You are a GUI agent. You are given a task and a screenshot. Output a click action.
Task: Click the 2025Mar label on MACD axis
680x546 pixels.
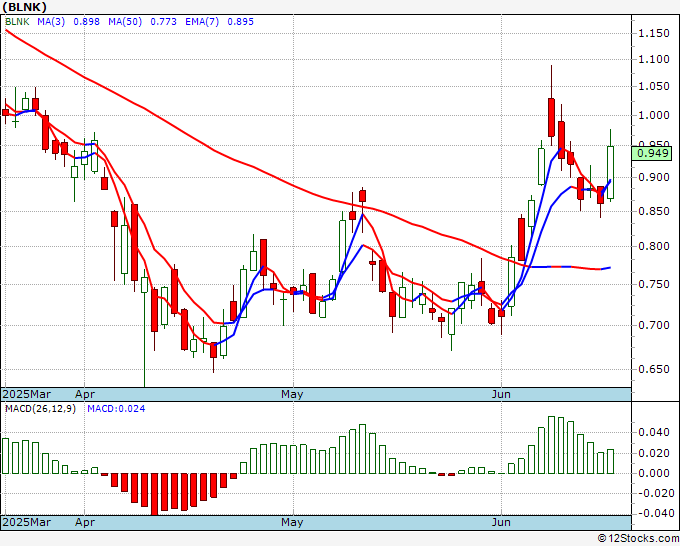coord(26,522)
